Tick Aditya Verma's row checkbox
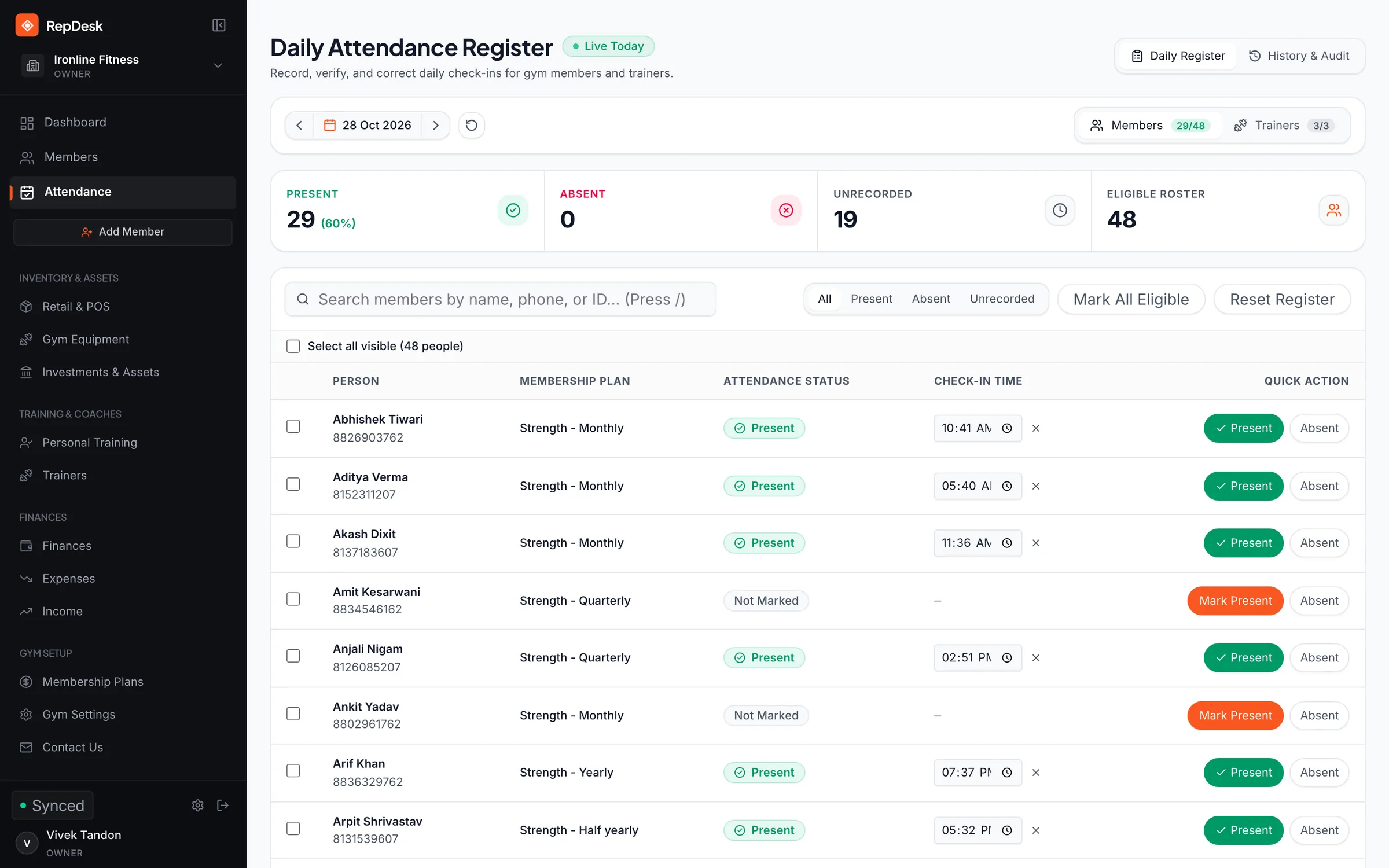The height and width of the screenshot is (868, 1389). (293, 484)
